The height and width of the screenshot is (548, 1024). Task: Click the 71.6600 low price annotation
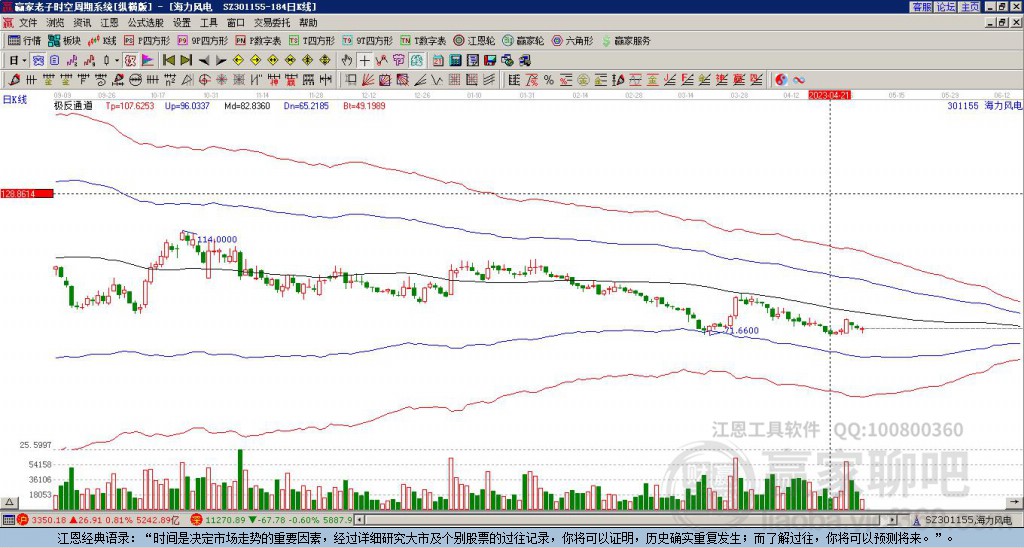click(741, 330)
